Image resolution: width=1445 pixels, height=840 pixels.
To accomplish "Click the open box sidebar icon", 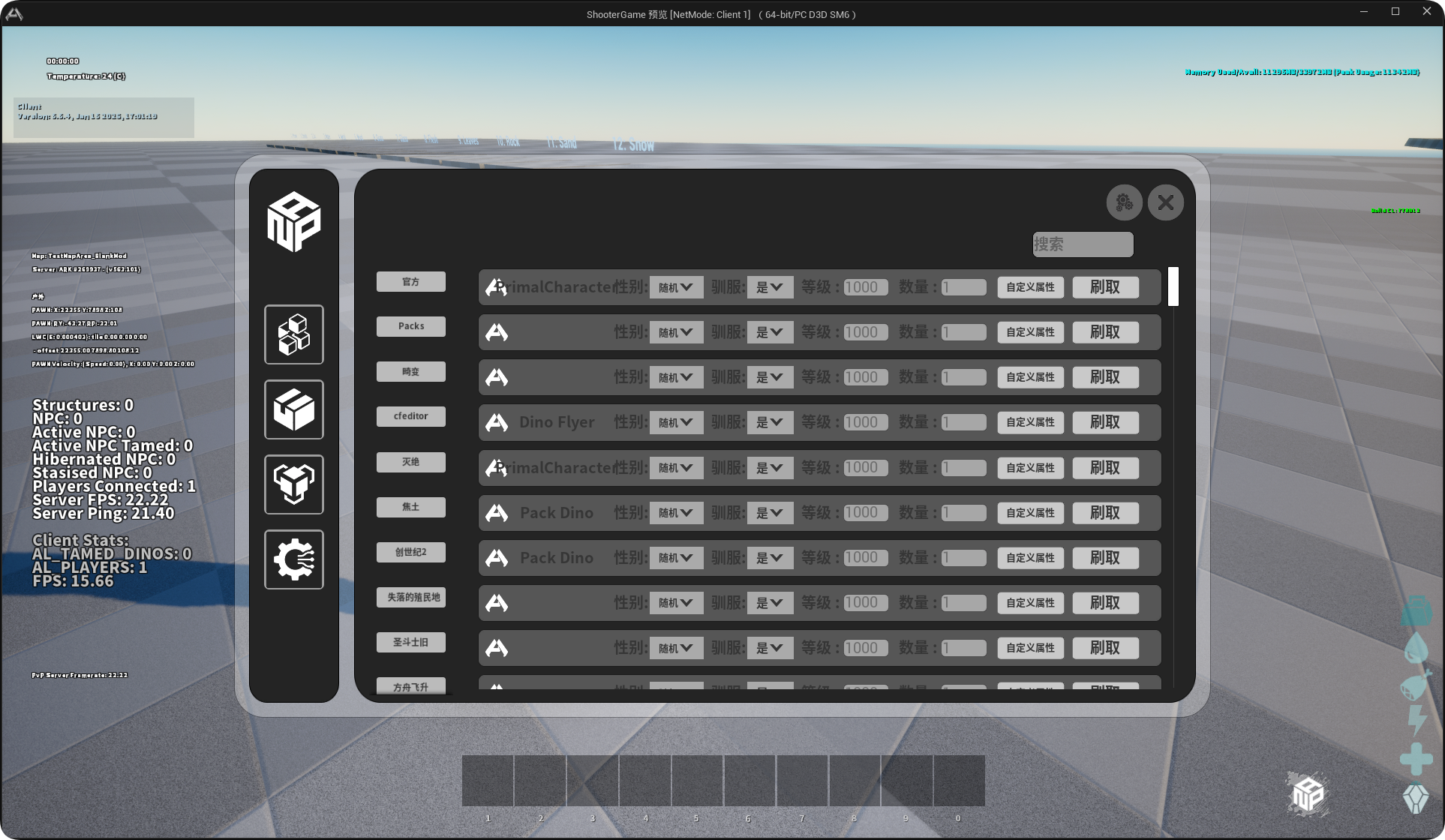I will (x=293, y=409).
